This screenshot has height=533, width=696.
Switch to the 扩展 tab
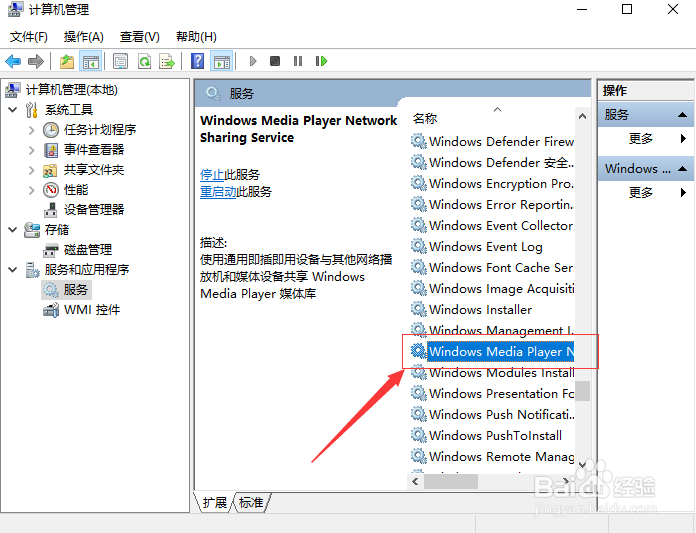point(214,502)
